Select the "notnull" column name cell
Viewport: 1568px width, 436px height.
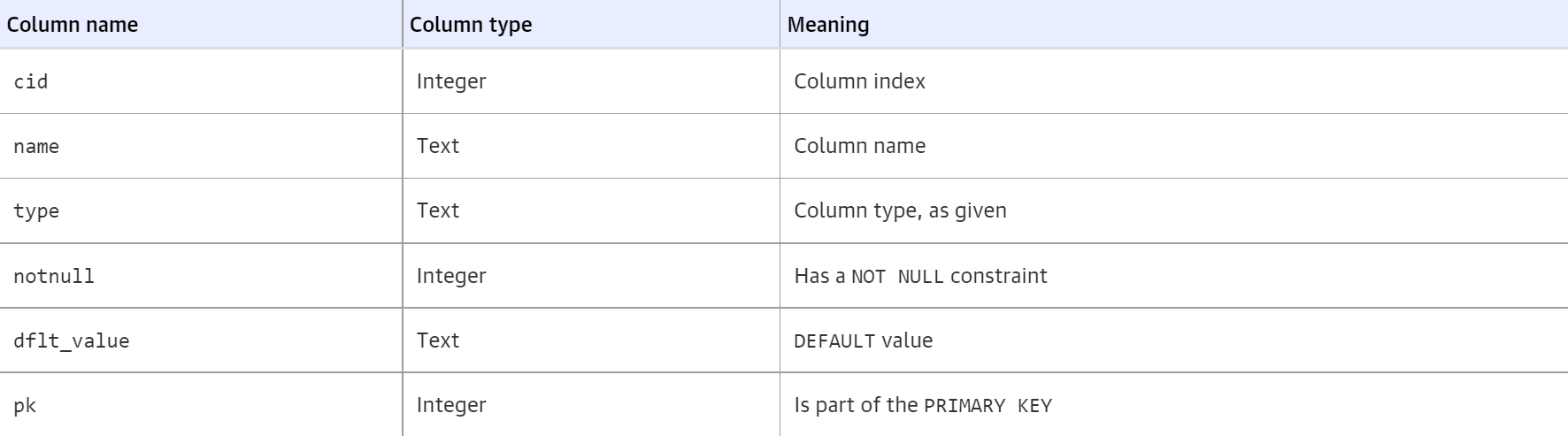pyautogui.click(x=201, y=276)
